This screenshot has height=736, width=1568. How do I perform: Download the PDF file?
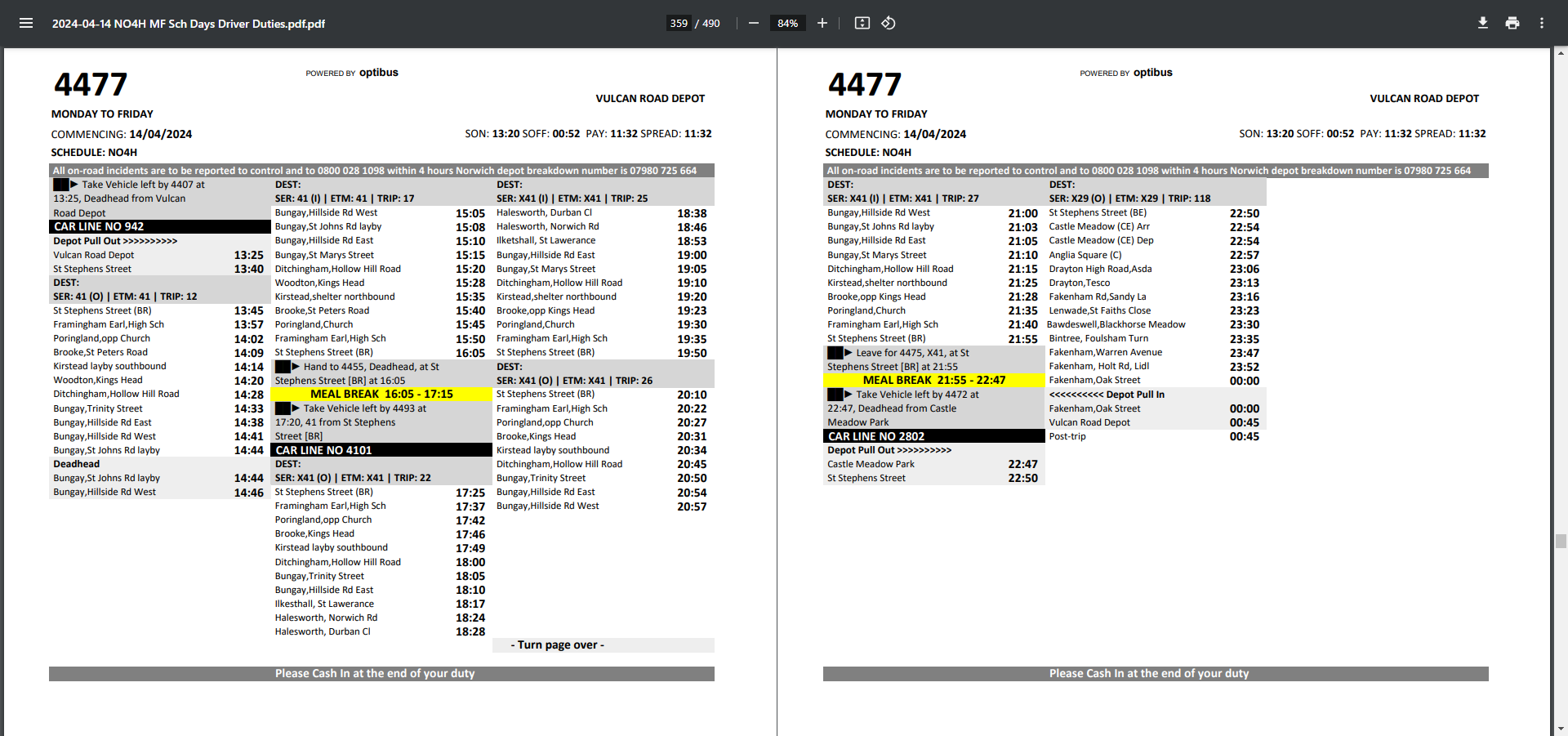(x=1482, y=23)
